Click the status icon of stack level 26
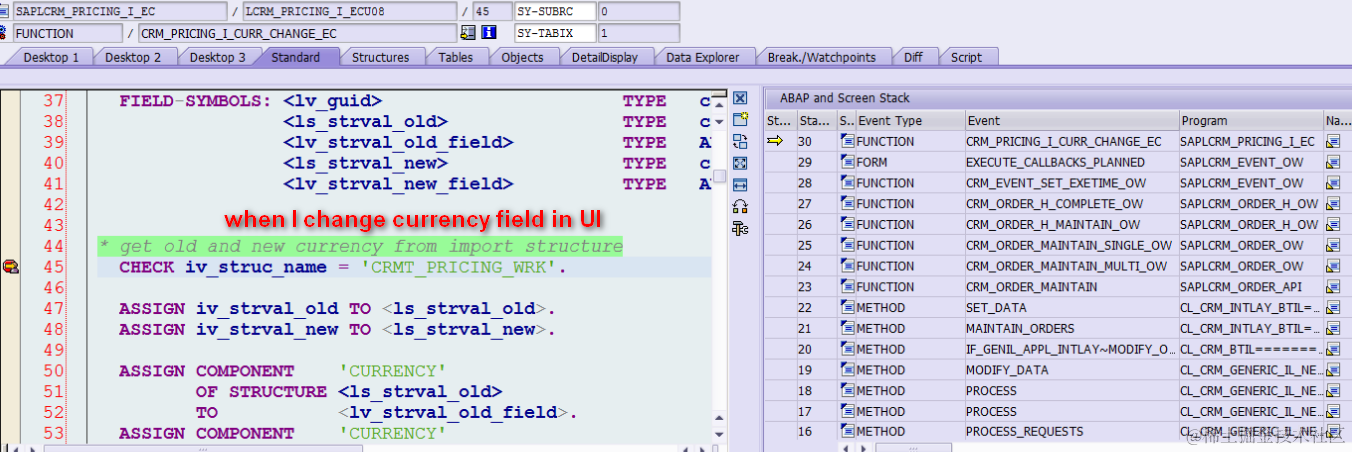Screen dimensions: 1352x452 (x=847, y=224)
